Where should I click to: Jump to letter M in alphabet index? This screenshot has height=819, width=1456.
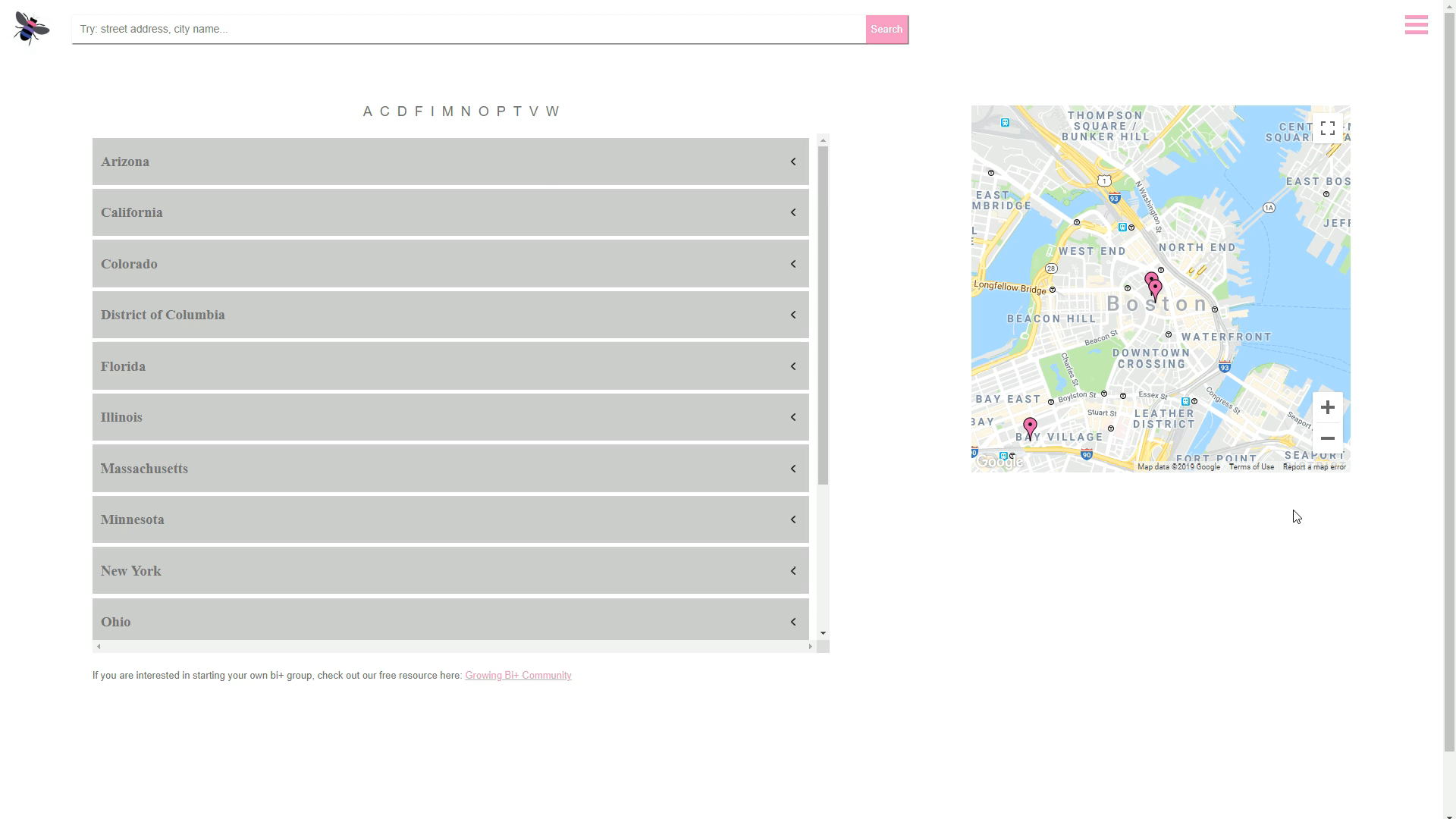[x=447, y=111]
